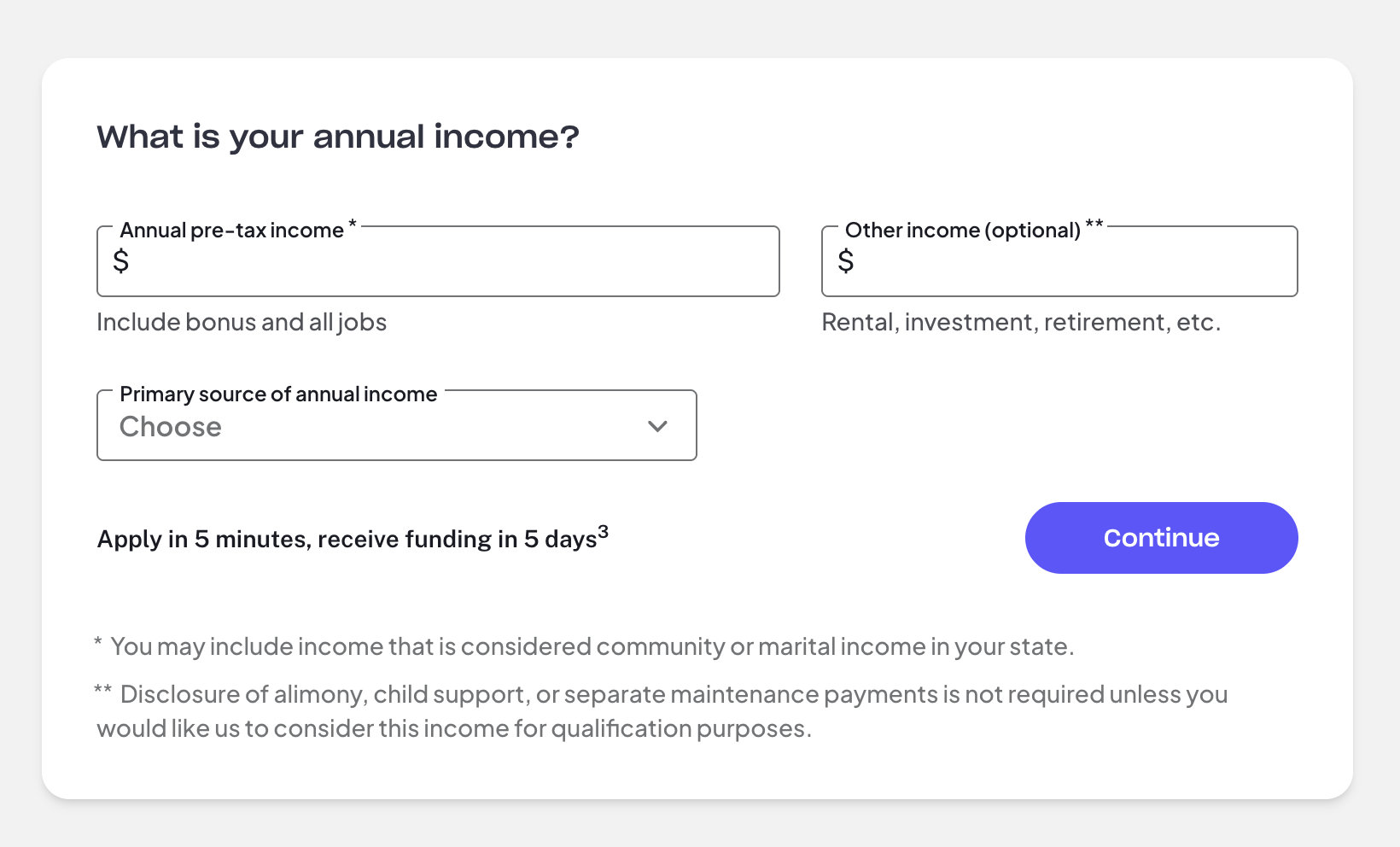1400x847 pixels.
Task: Click the "Rental, investment, retirement, etc." hint
Action: 1021,323
